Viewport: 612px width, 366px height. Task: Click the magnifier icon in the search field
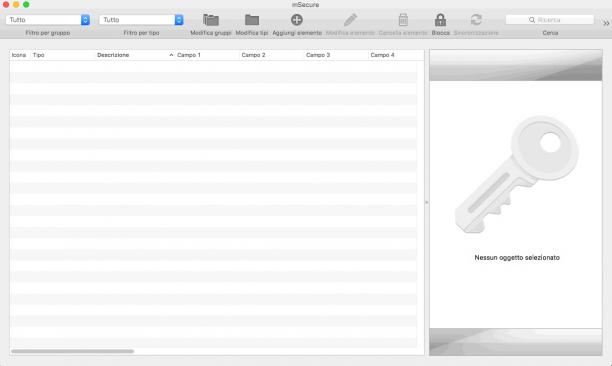[532, 20]
